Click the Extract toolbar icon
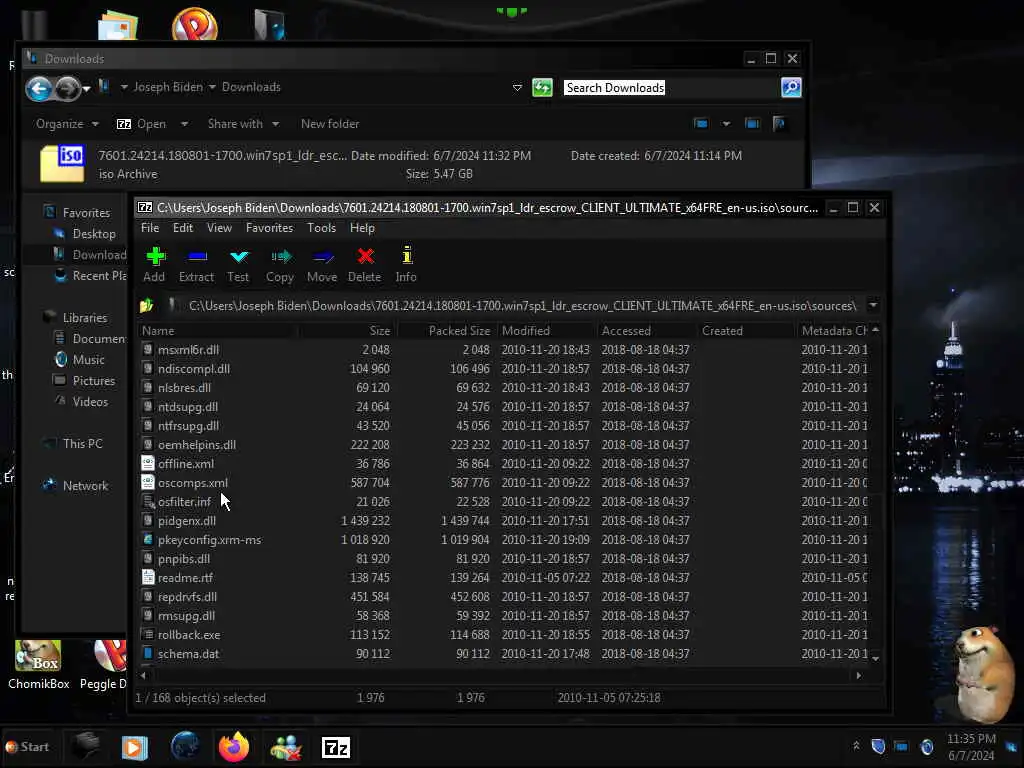This screenshot has height=768, width=1024. (197, 256)
